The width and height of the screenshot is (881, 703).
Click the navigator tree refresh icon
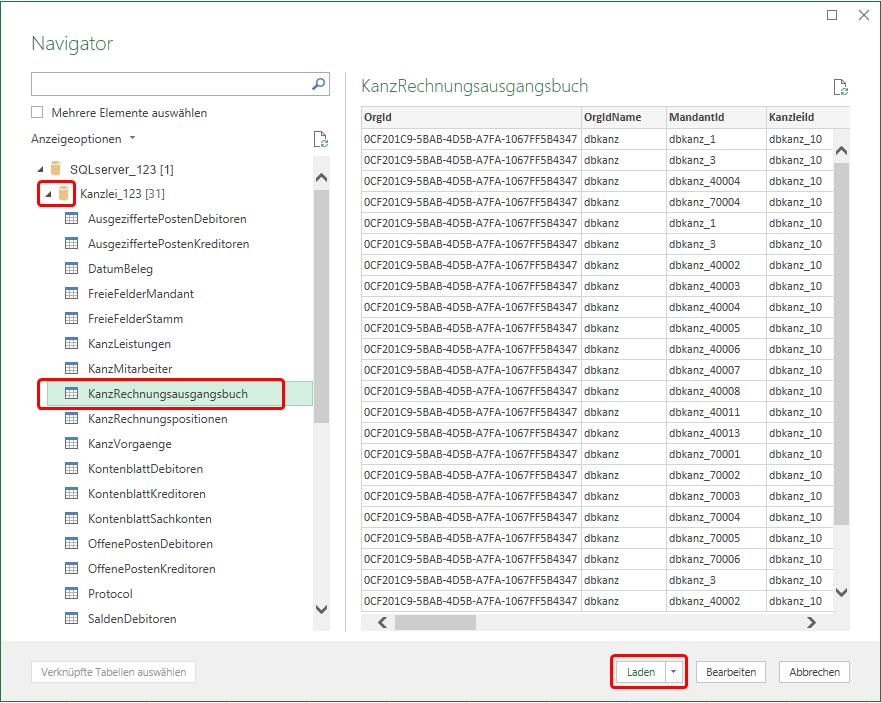(x=321, y=139)
